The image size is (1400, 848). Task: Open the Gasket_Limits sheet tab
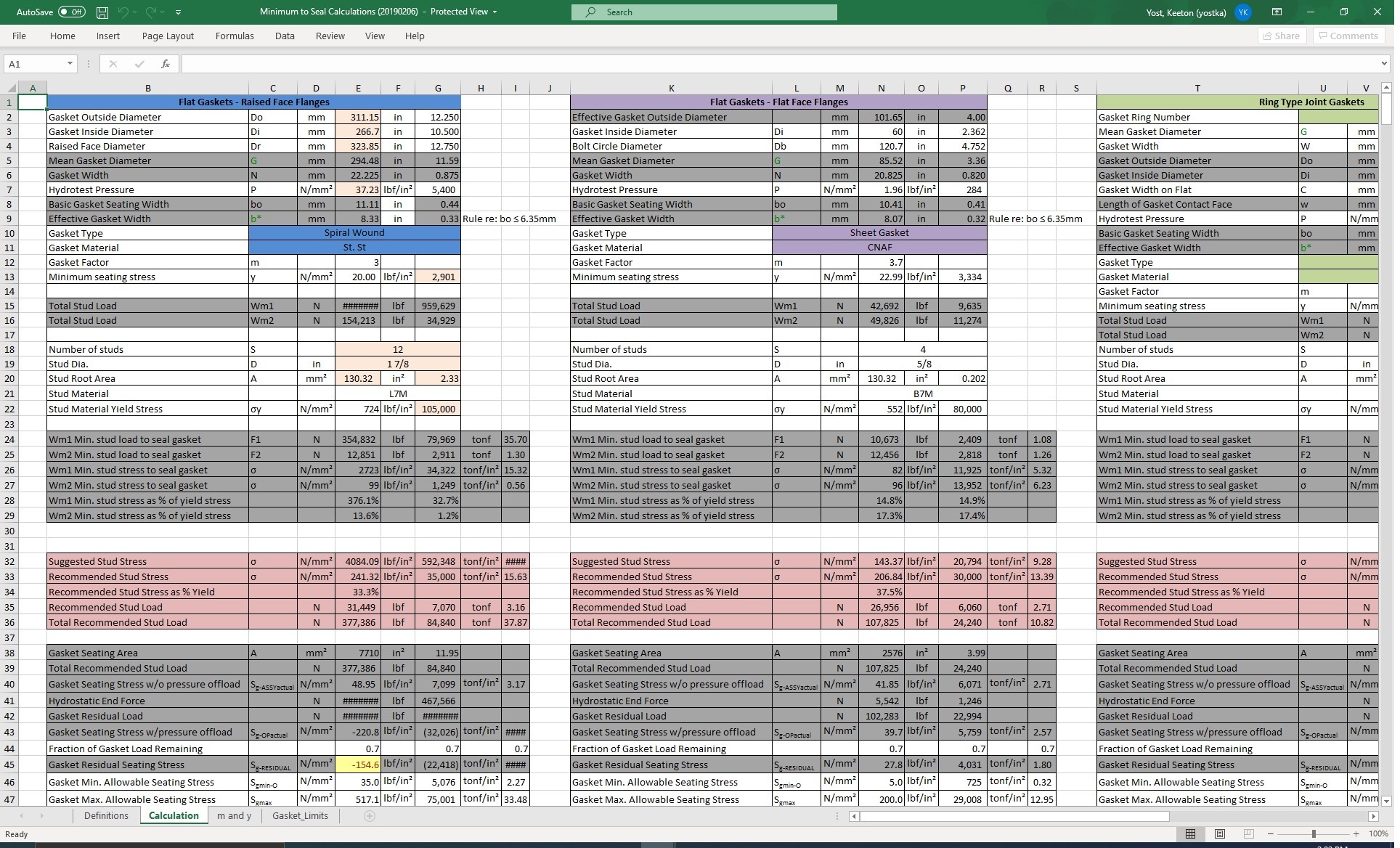[300, 816]
